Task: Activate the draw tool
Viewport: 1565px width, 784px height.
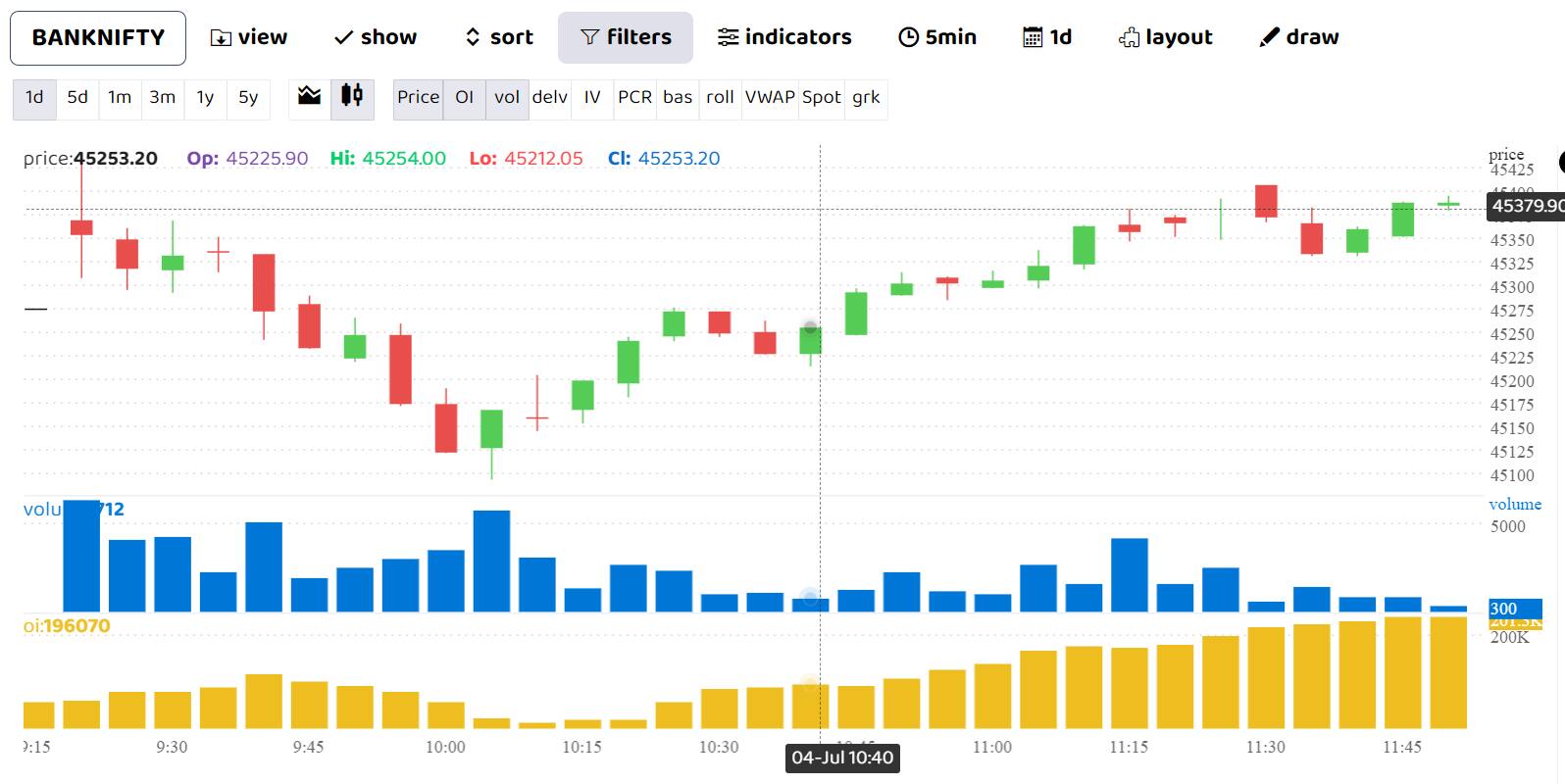Action: pyautogui.click(x=1299, y=37)
